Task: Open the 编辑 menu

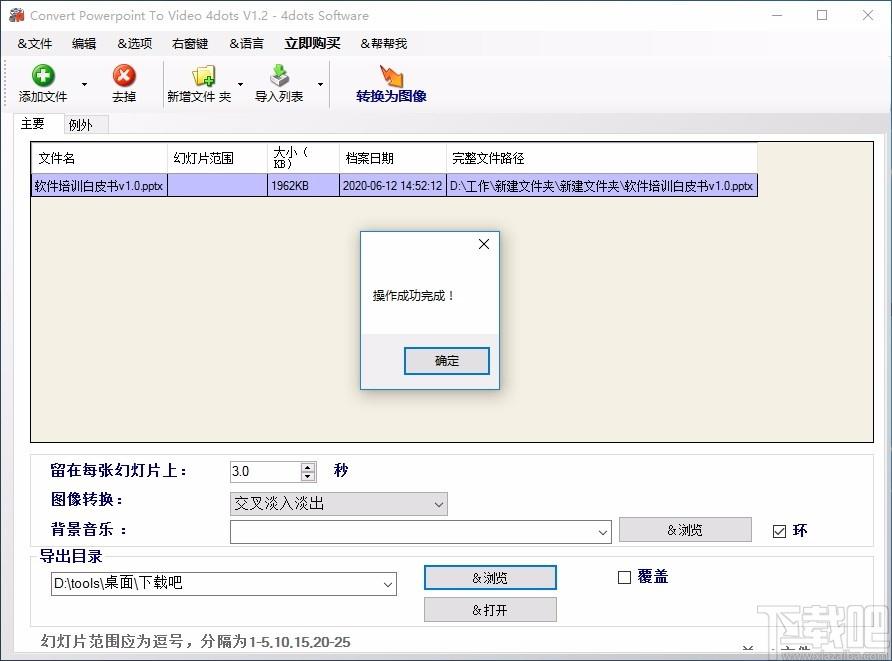Action: [84, 44]
